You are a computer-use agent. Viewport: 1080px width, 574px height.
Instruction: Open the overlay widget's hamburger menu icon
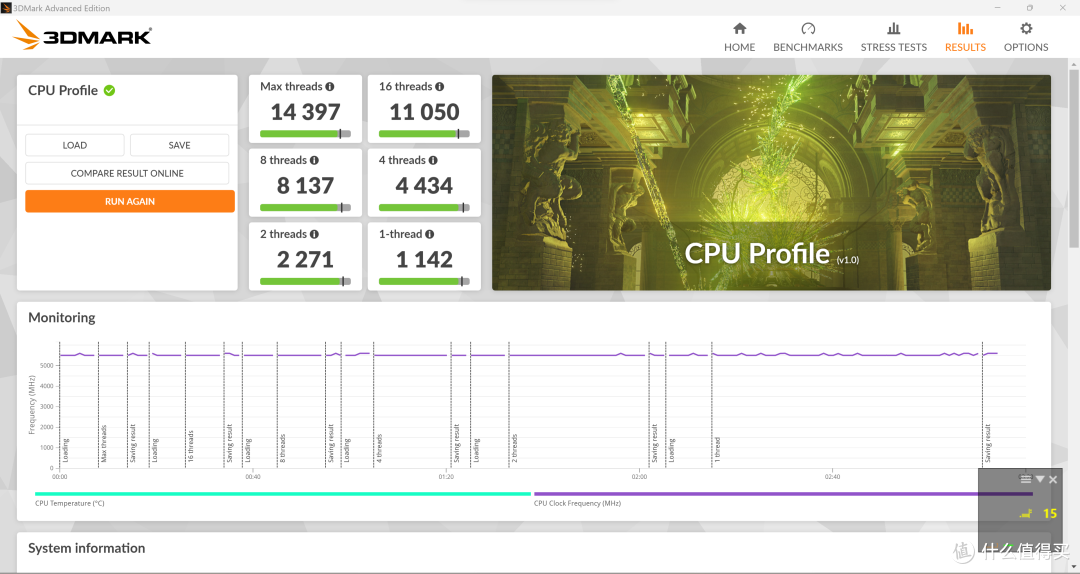click(1026, 479)
